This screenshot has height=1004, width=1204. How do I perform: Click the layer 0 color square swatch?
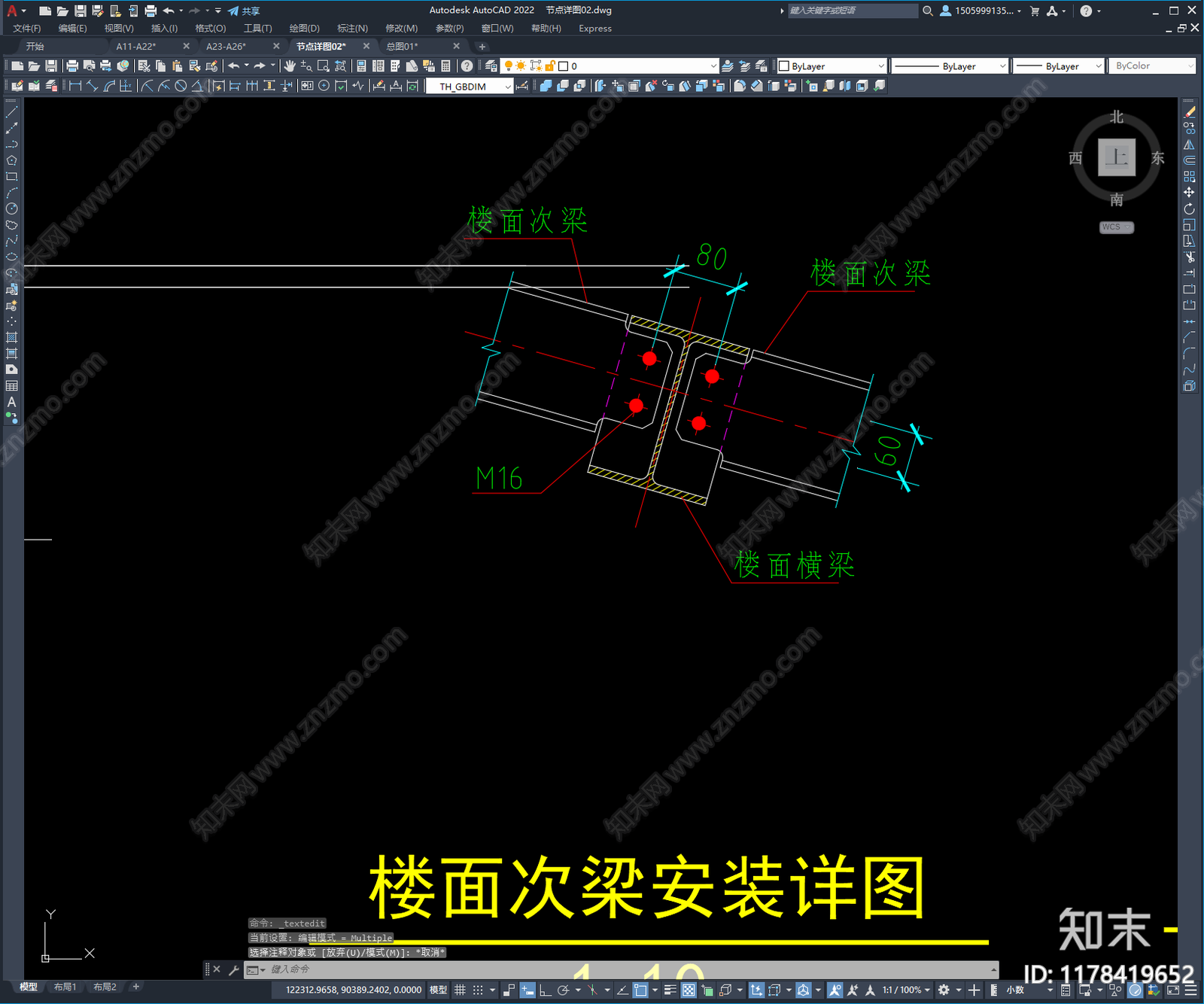point(563,66)
